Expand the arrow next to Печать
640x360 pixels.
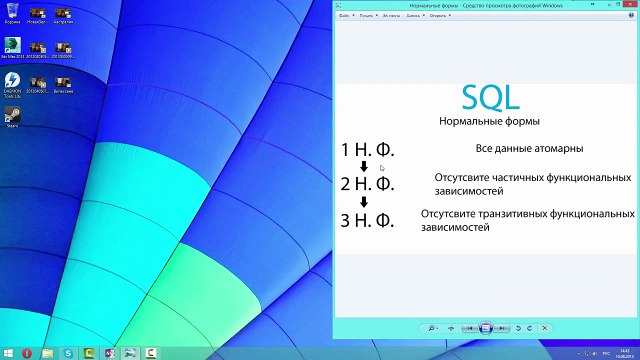click(376, 16)
